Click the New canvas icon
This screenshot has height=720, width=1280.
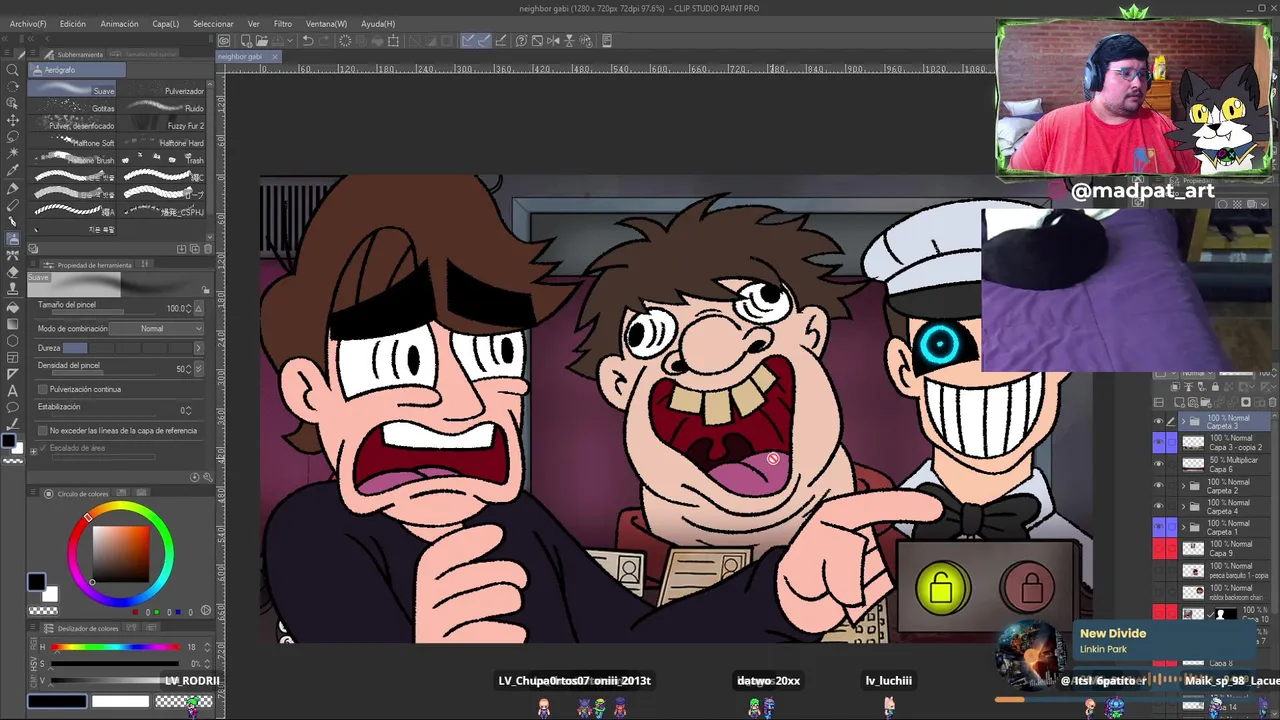(244, 41)
